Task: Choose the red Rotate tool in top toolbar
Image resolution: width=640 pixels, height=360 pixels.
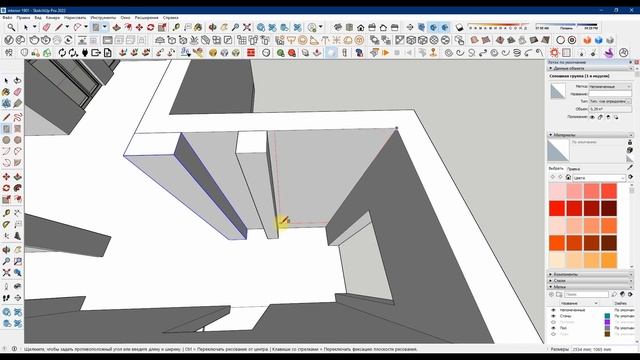Action: 151,27
